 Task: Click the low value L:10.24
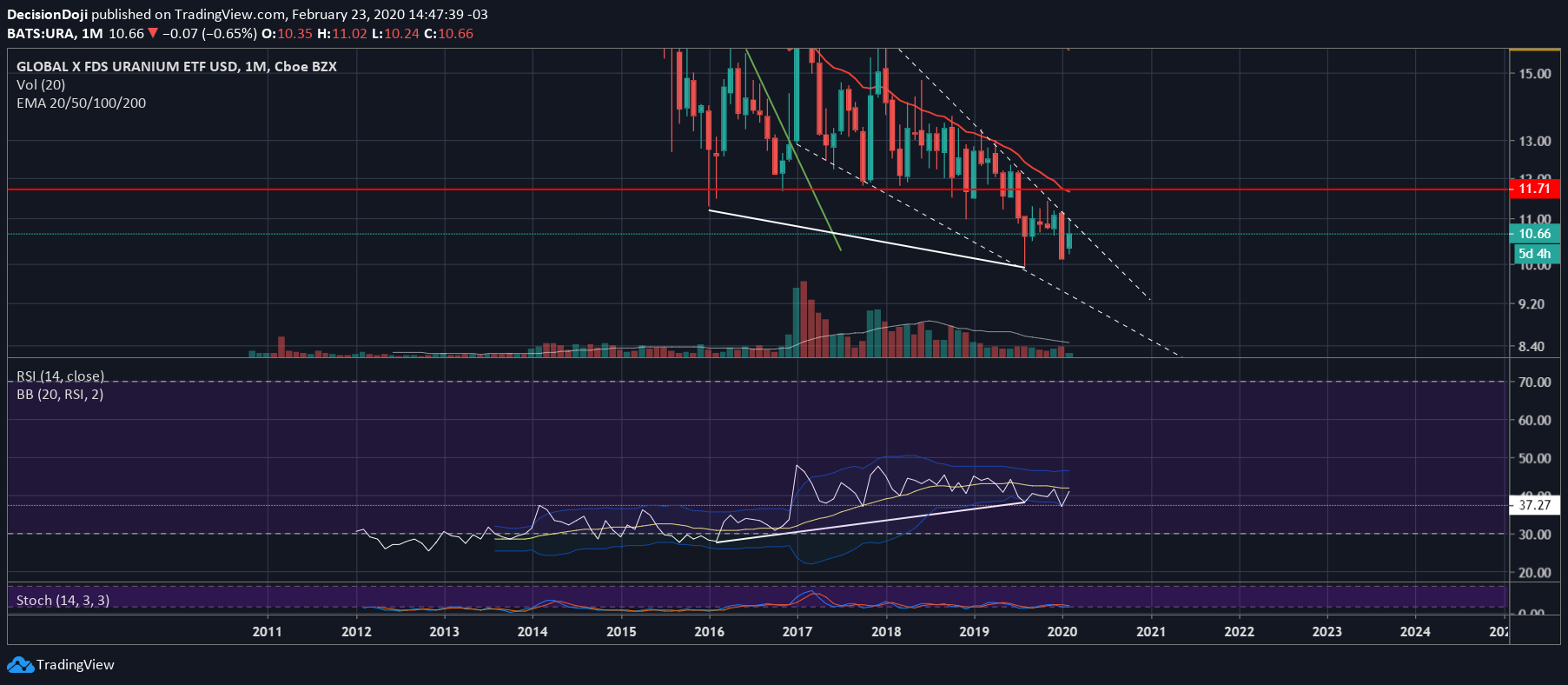[395, 34]
